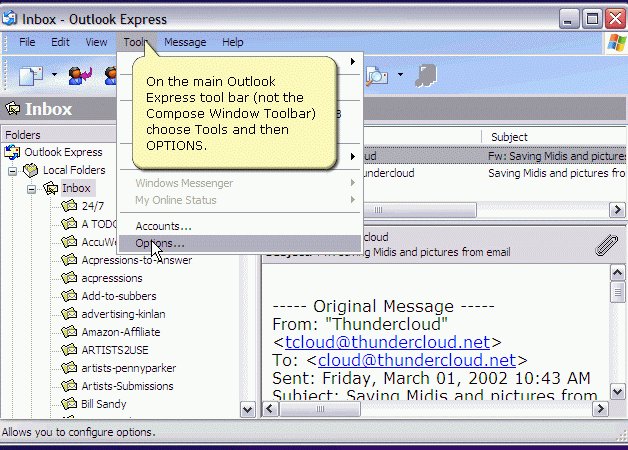Screen dimensions: 628x450
Task: Click the Find toolbar icon
Action: click(377, 76)
